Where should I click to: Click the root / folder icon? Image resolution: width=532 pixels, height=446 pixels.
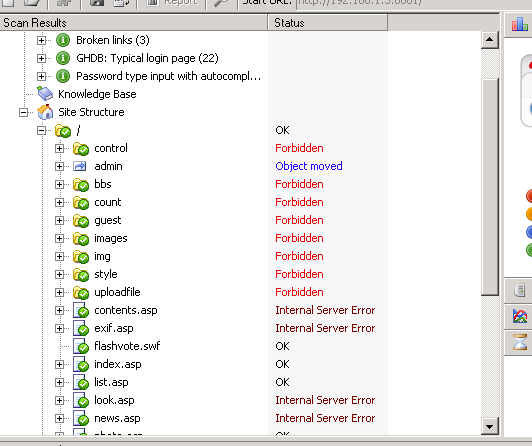[63, 131]
